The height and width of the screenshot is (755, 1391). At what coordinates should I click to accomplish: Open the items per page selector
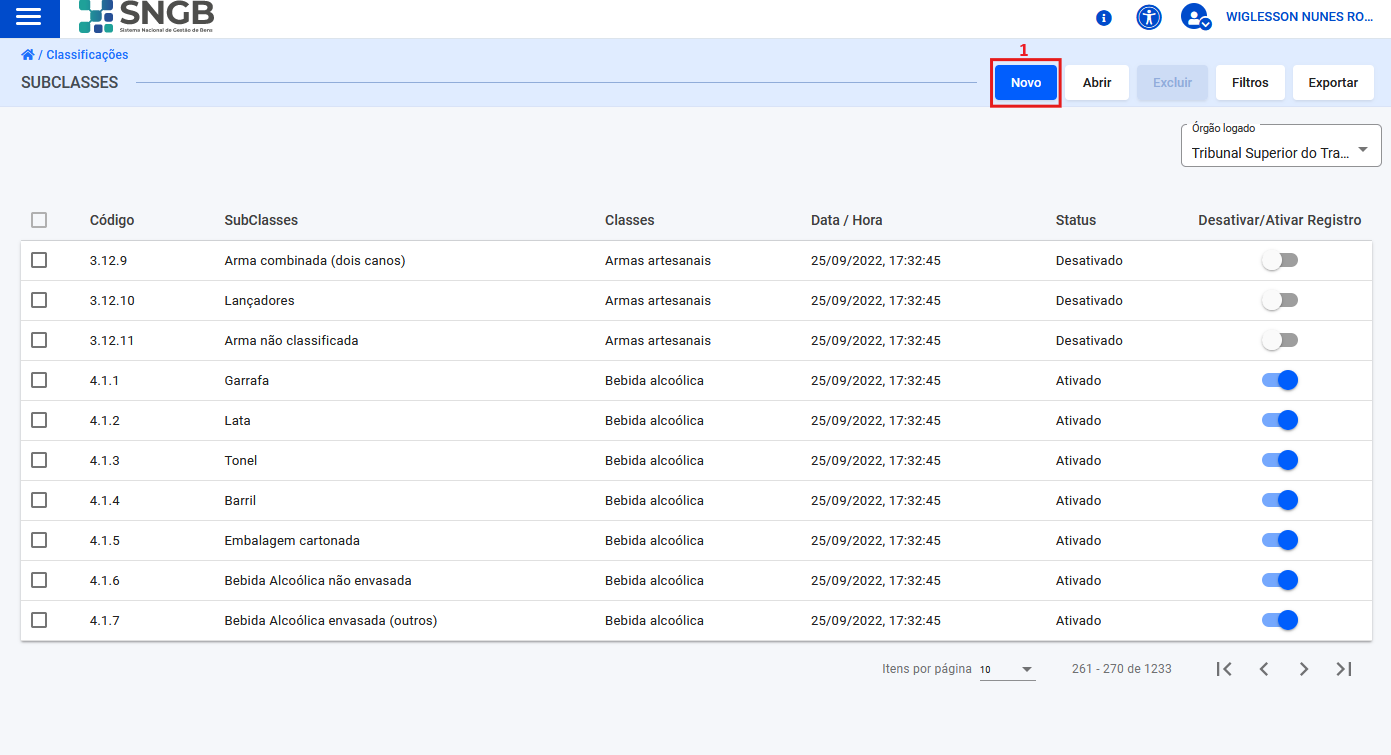coord(1007,670)
